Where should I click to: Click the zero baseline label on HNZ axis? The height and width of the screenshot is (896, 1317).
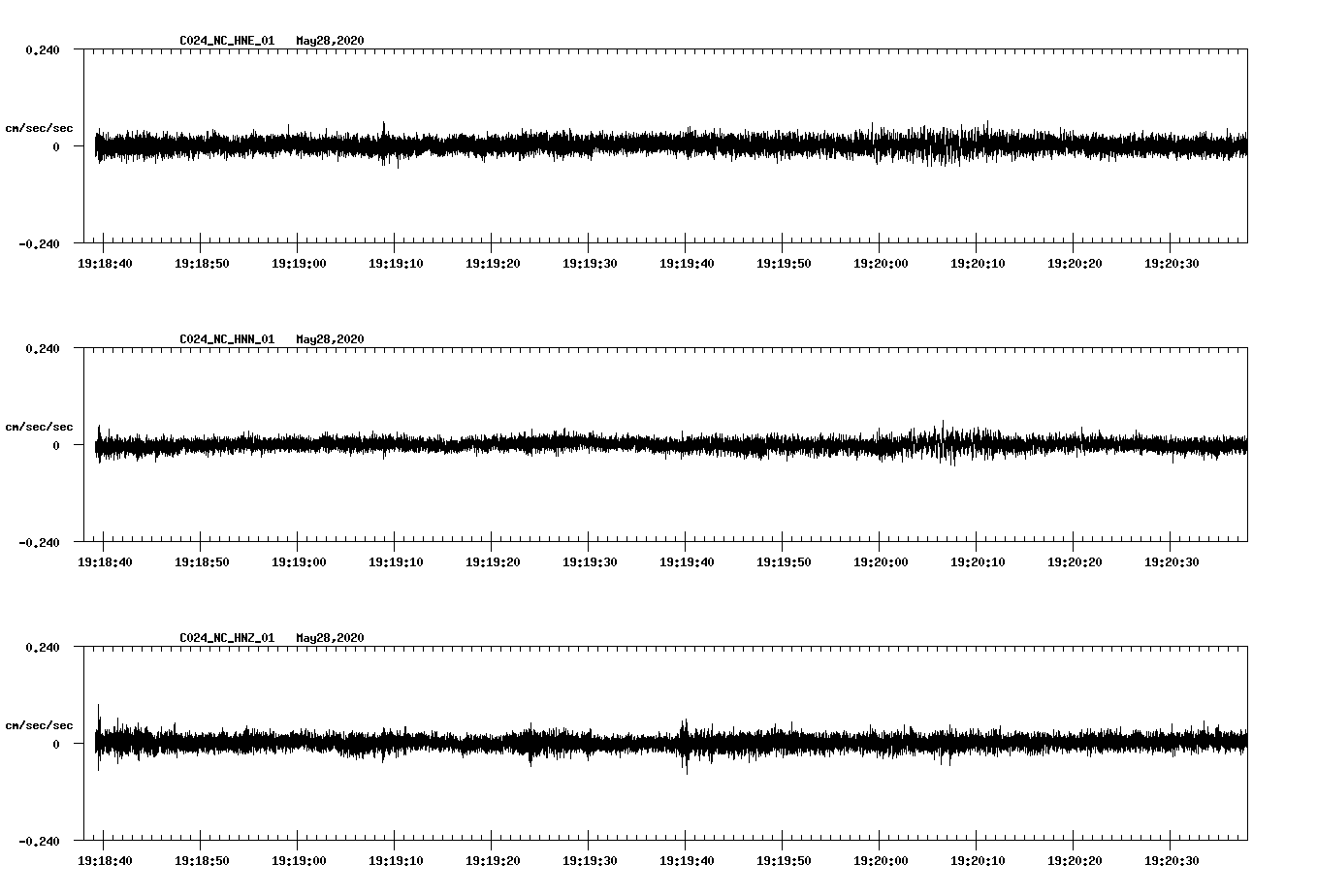pos(56,744)
